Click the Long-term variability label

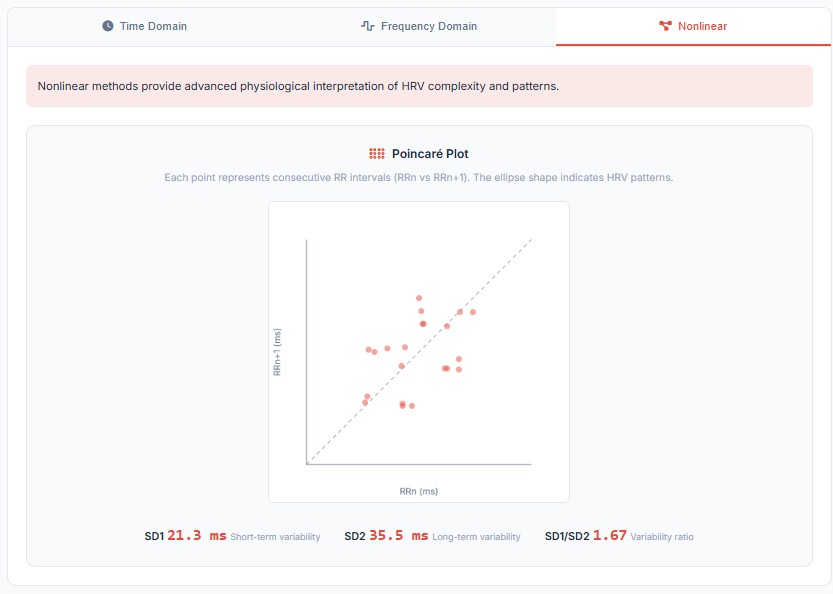tap(476, 537)
